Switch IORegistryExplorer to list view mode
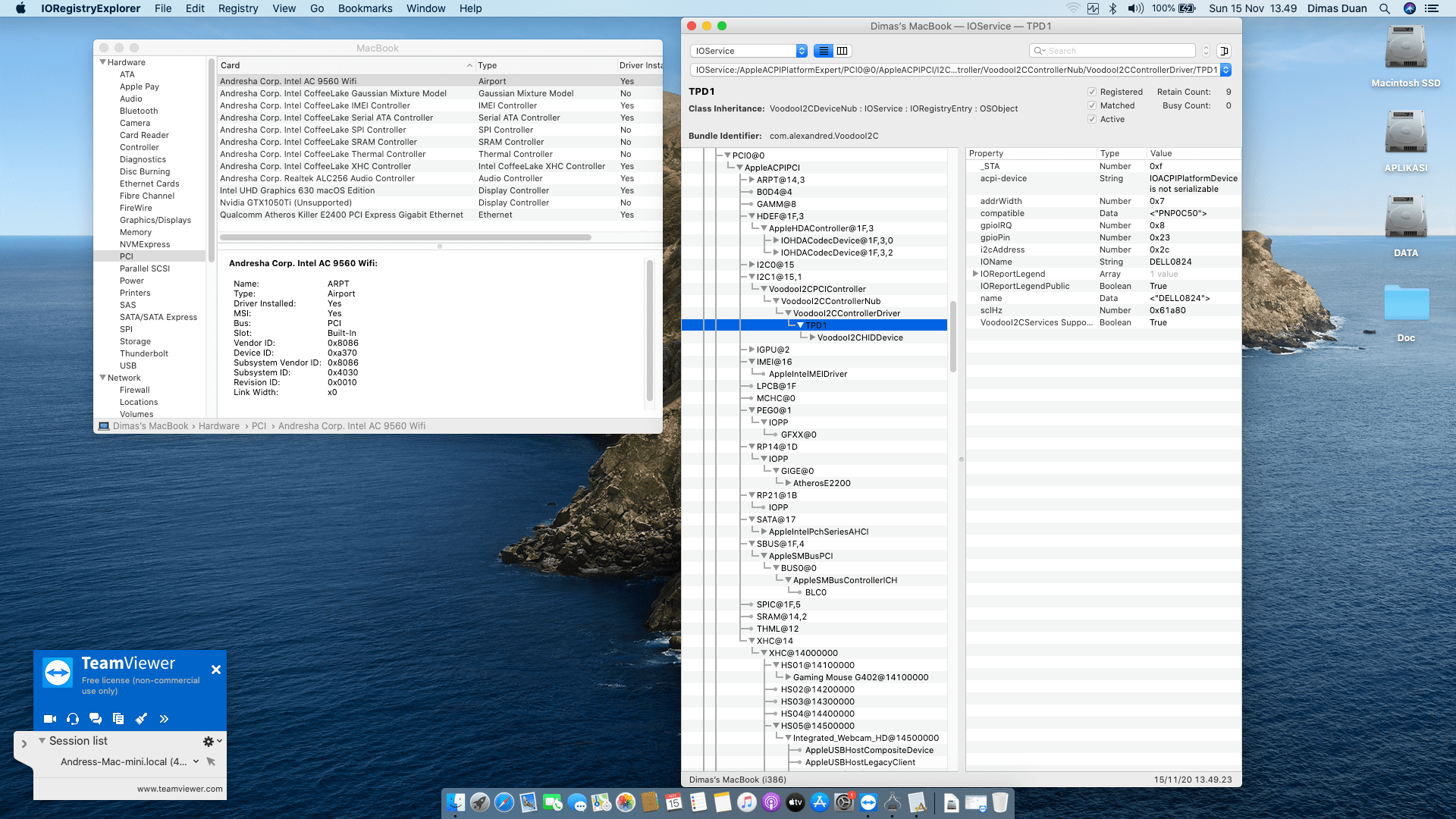The width and height of the screenshot is (1456, 819). point(824,51)
